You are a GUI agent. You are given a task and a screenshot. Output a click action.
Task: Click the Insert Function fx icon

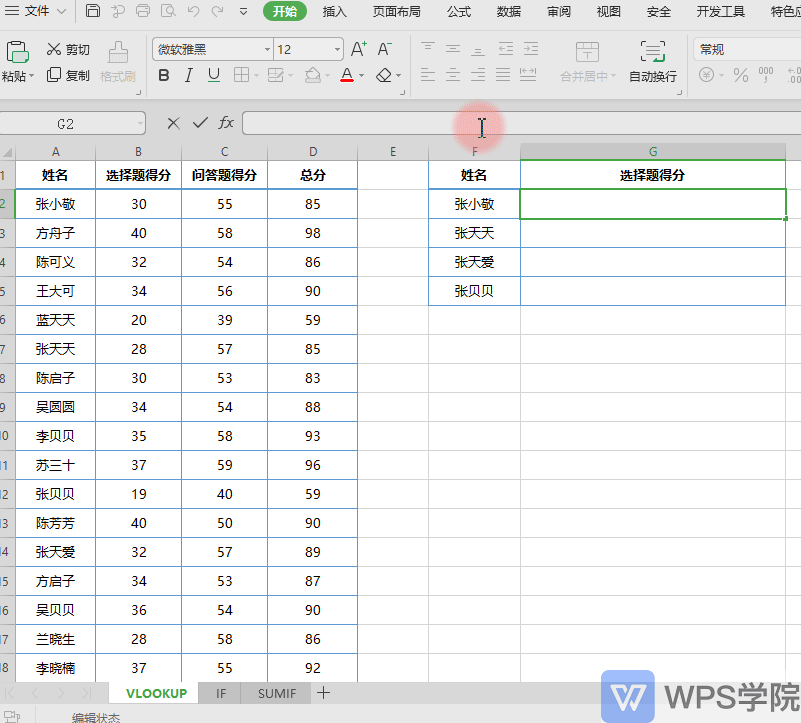(x=226, y=123)
